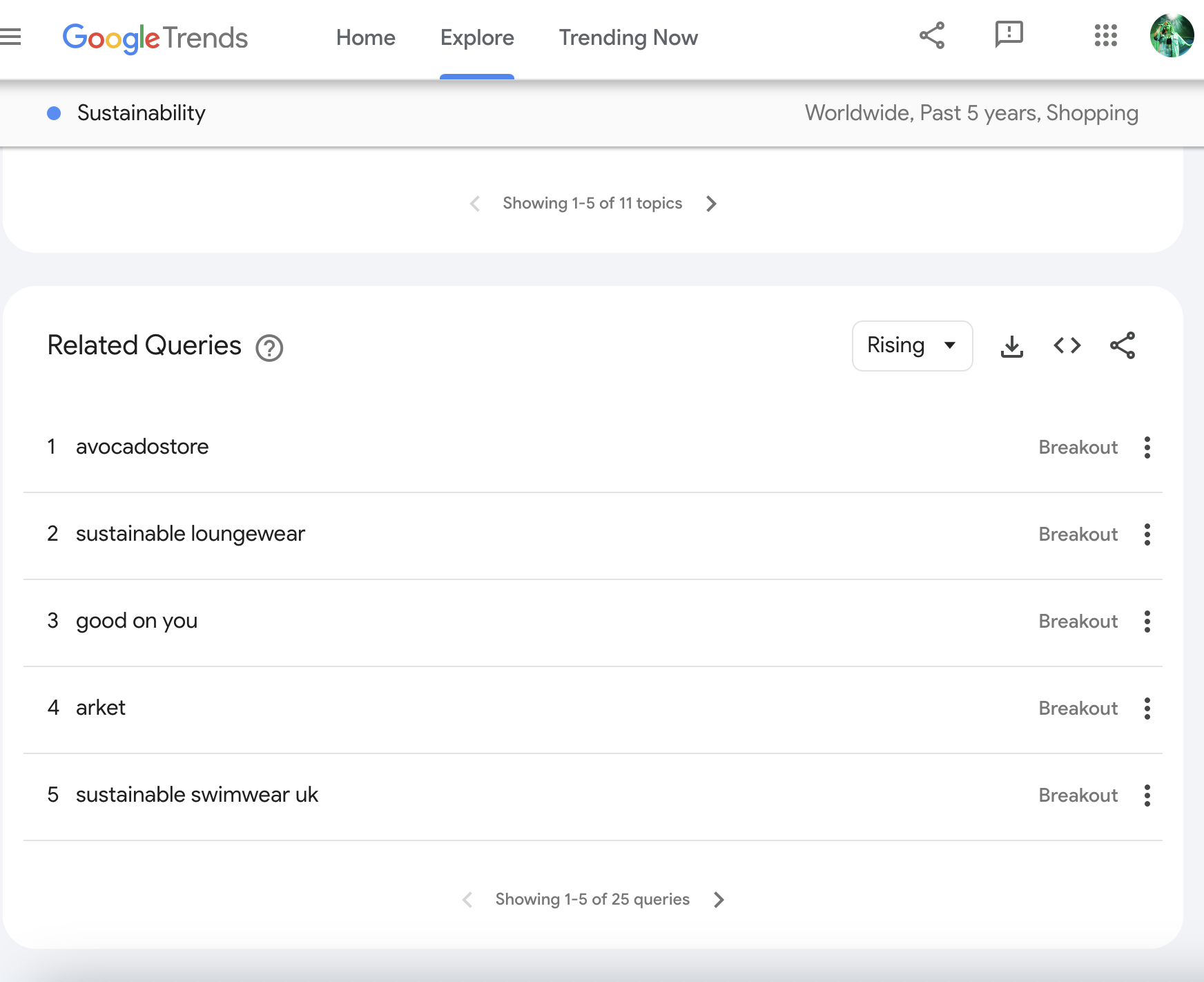The height and width of the screenshot is (982, 1204).
Task: Open the Trending Now tab
Action: click(628, 38)
